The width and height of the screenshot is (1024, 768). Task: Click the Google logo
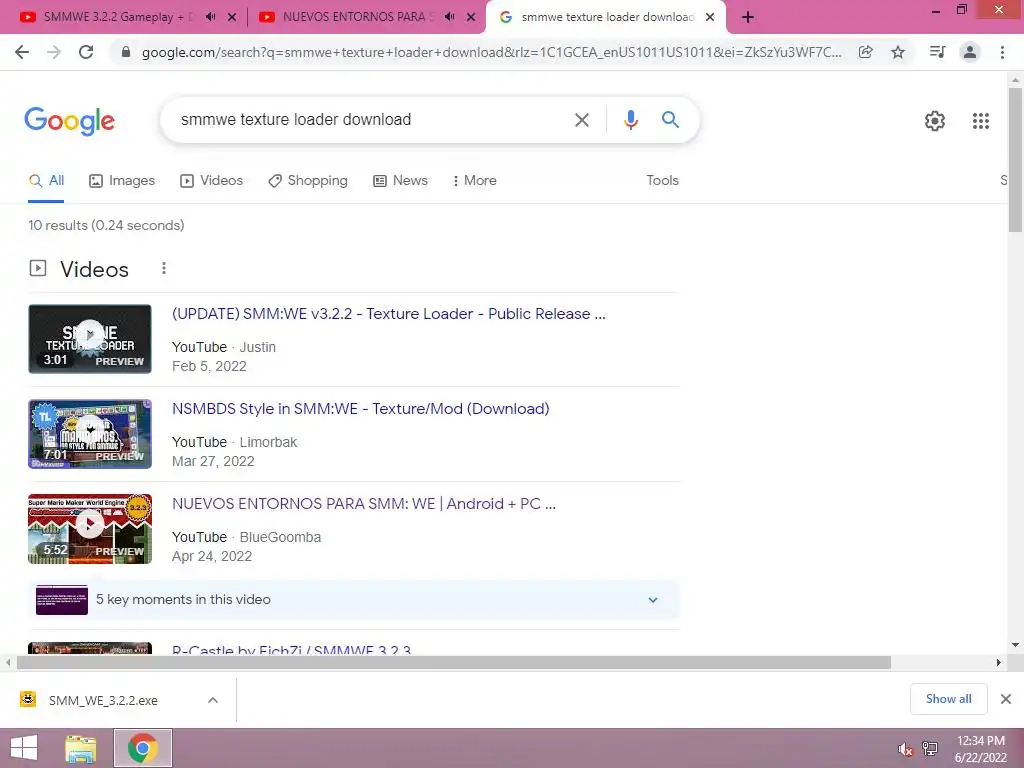[x=70, y=121]
